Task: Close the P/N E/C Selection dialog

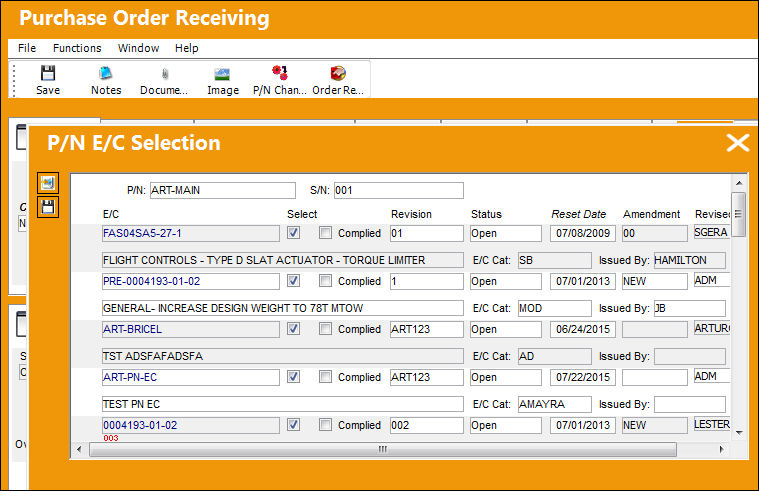Action: click(738, 143)
